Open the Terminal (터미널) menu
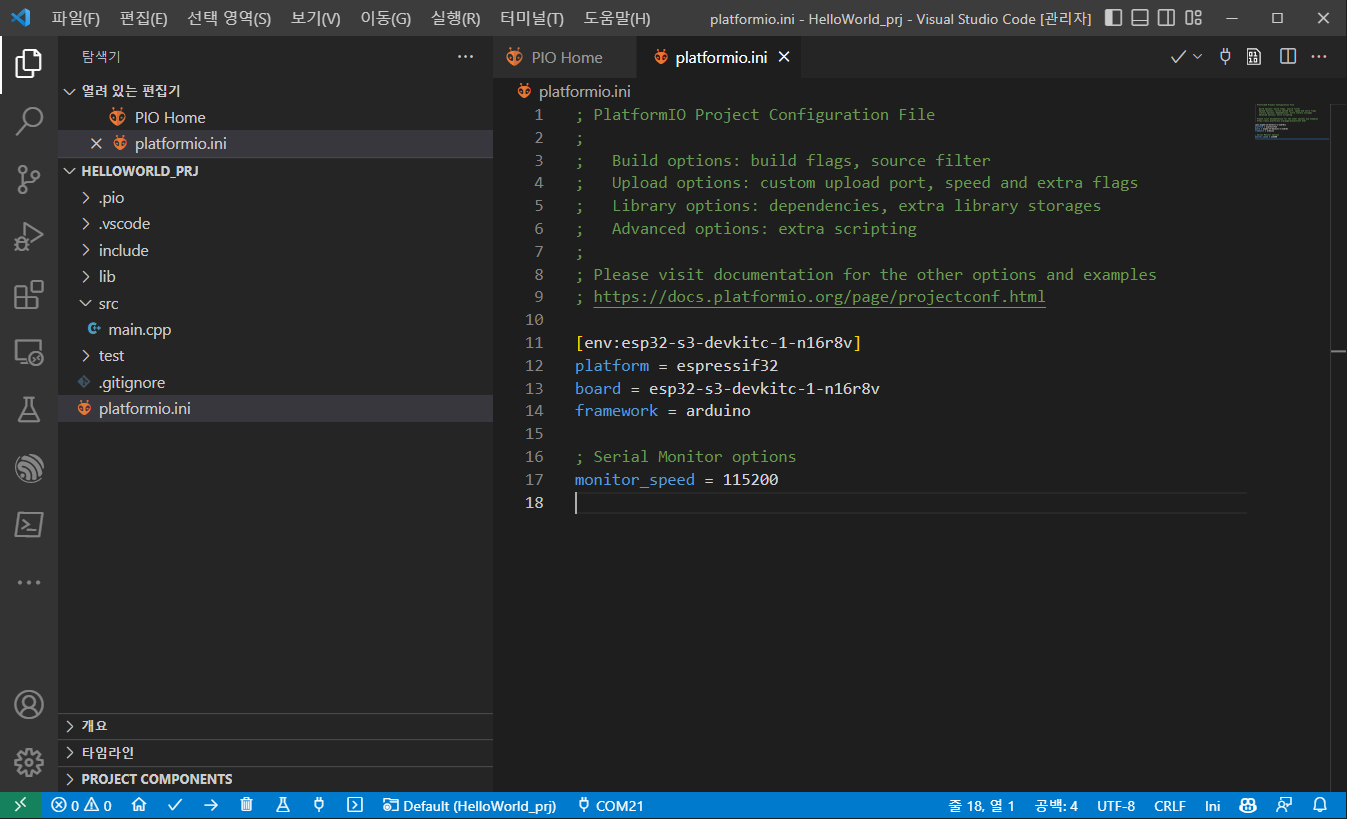 (532, 18)
